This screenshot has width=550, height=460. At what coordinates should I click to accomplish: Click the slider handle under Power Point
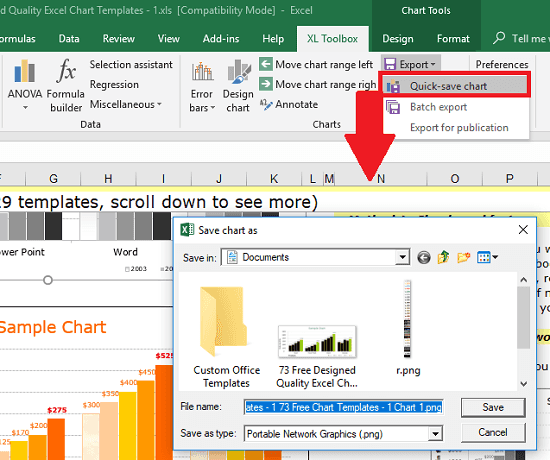(x=48, y=280)
